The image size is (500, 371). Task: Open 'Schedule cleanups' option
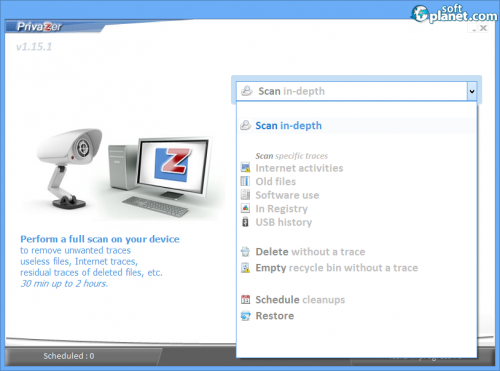[x=300, y=300]
